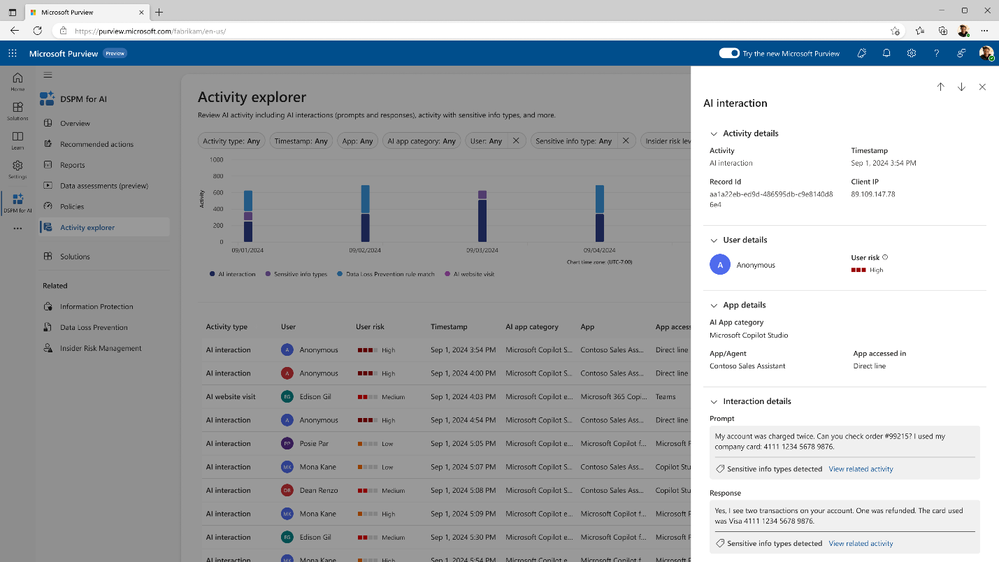Open App filter dropdown

[x=357, y=141]
